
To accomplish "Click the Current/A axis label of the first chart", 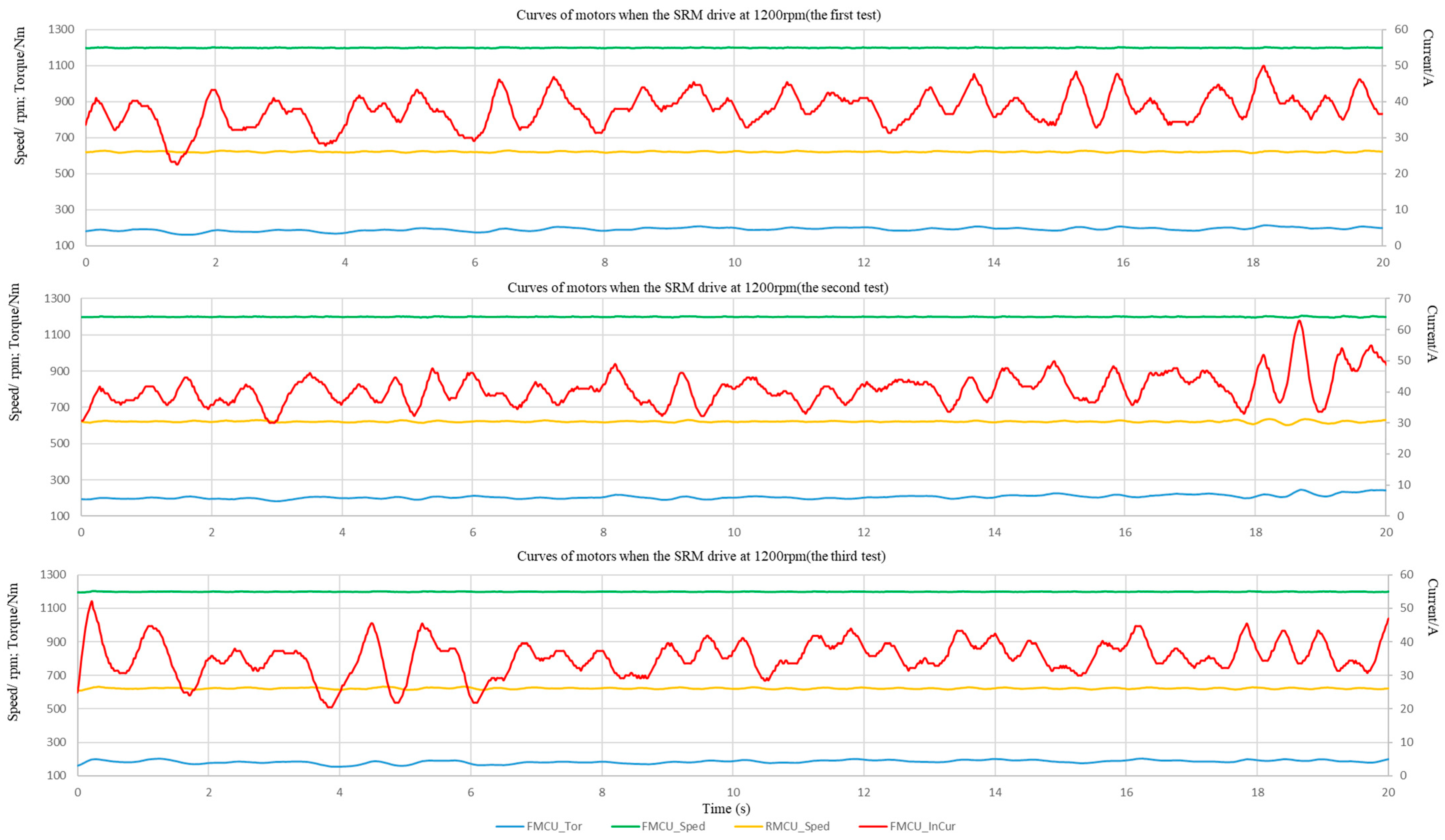I will (x=1430, y=57).
